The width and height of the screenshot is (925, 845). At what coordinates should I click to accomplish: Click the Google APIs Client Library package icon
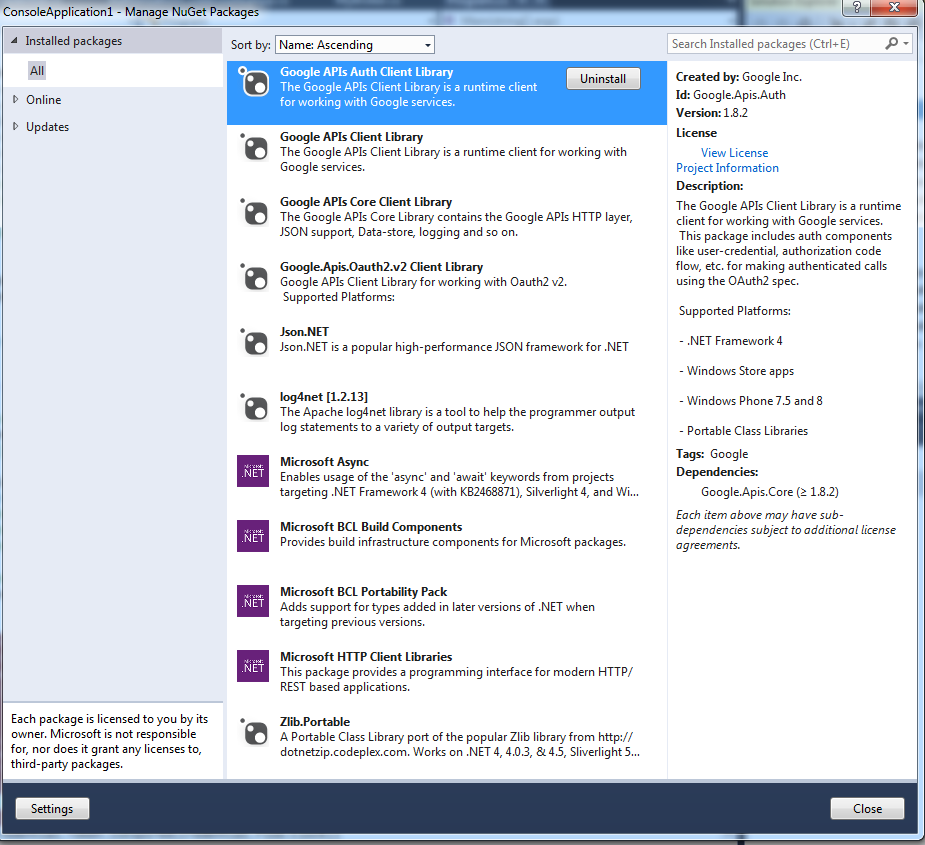[x=254, y=146]
